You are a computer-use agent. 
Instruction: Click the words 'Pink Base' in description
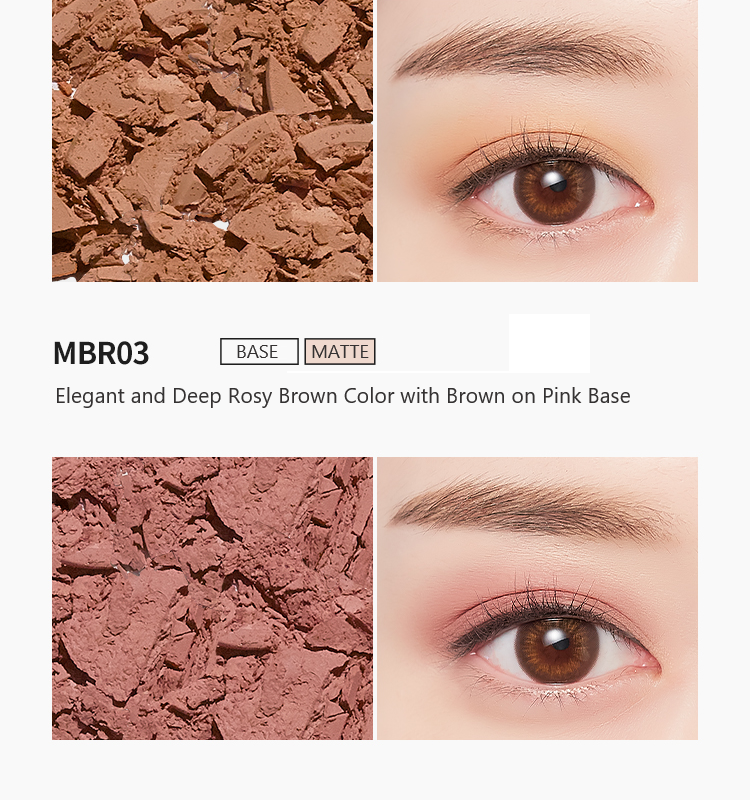[586, 396]
